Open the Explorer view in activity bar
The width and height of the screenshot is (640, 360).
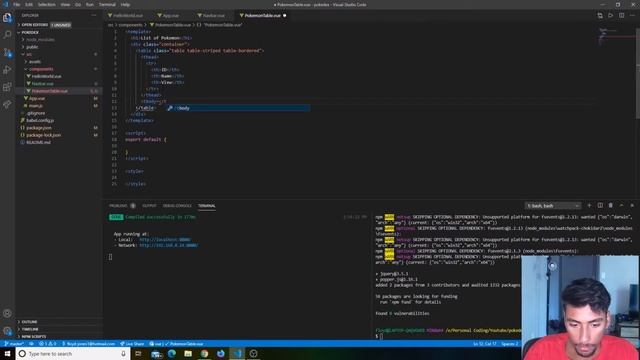coord(7,18)
